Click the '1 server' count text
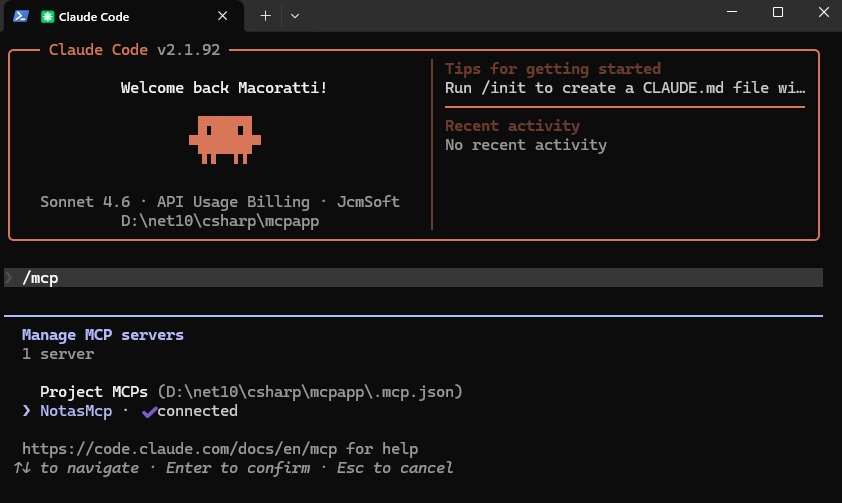Image resolution: width=842 pixels, height=503 pixels. 58,354
